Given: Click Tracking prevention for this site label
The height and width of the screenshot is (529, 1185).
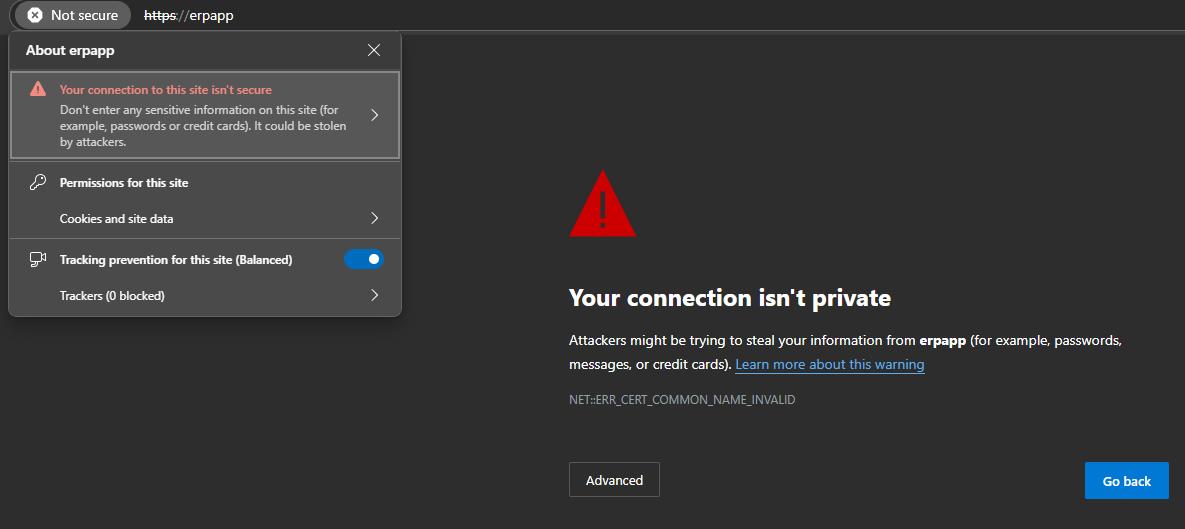Looking at the screenshot, I should pos(176,260).
